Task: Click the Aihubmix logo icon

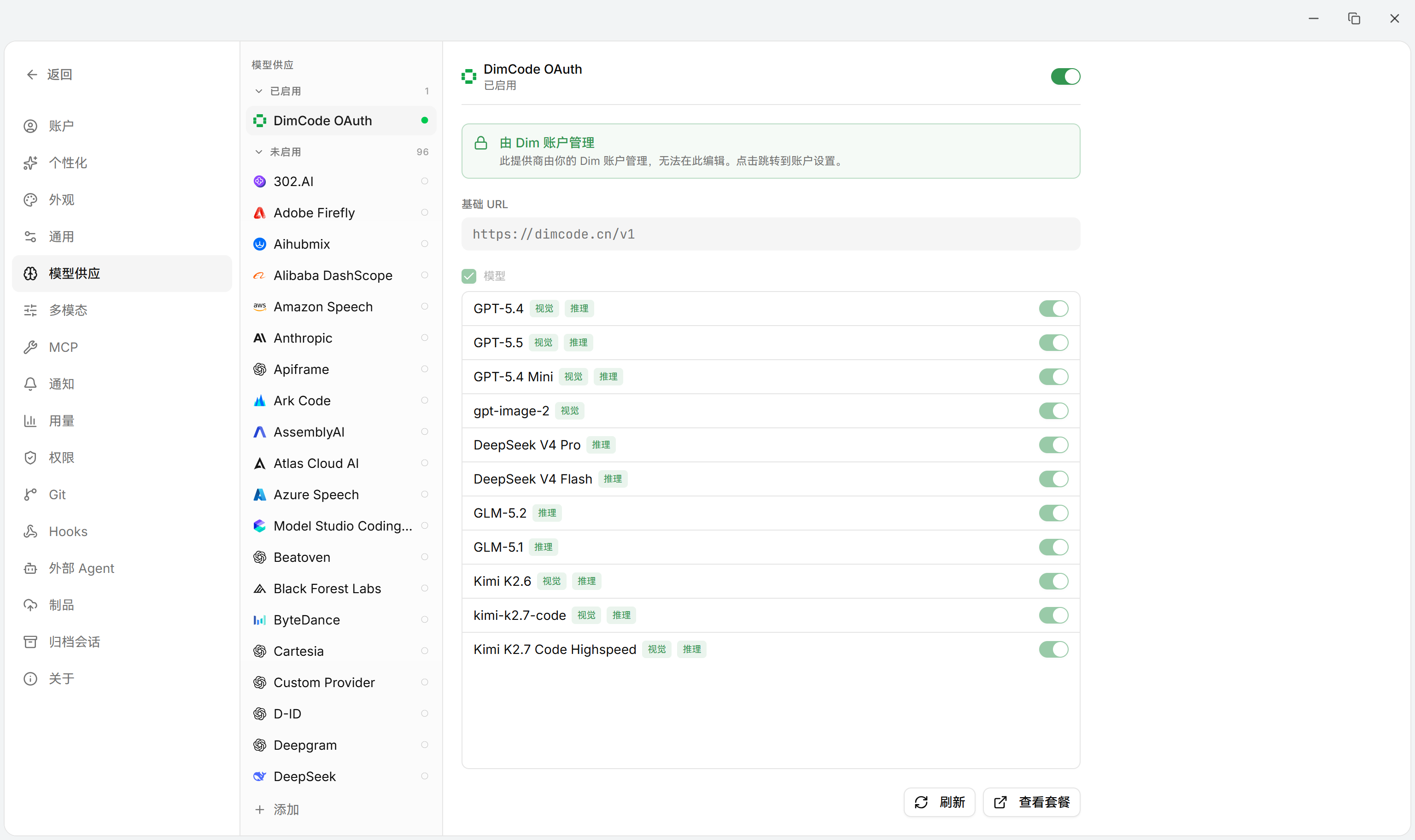Action: (260, 244)
